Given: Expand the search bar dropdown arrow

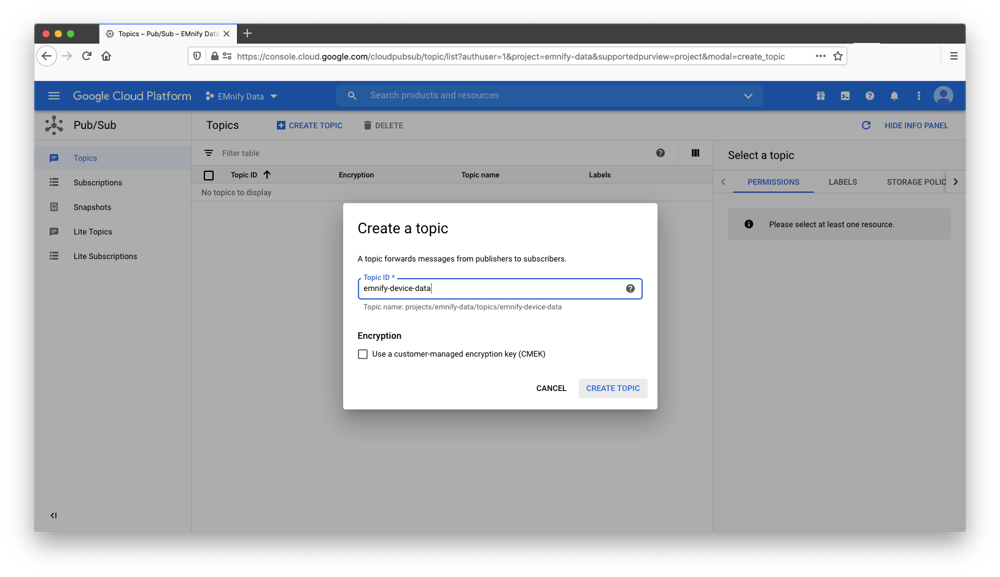Looking at the screenshot, I should pos(748,96).
